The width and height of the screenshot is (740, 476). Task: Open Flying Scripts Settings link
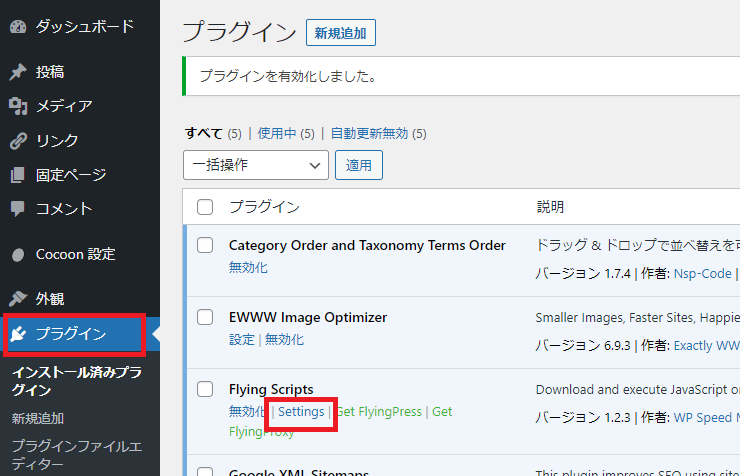coord(301,412)
